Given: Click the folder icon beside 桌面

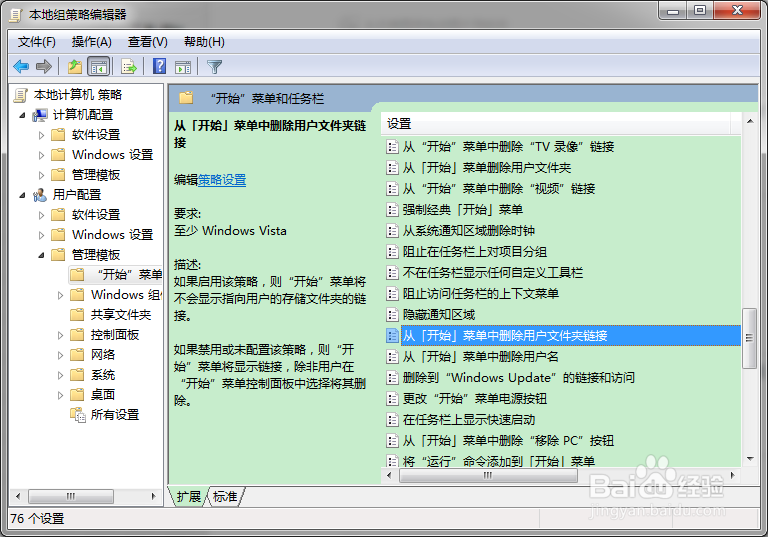Looking at the screenshot, I should 77,394.
